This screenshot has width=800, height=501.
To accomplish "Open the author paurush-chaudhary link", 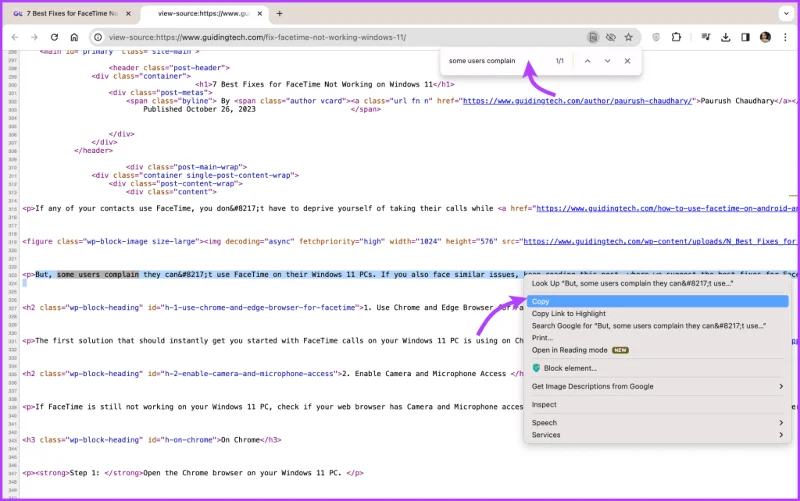I will pos(578,101).
